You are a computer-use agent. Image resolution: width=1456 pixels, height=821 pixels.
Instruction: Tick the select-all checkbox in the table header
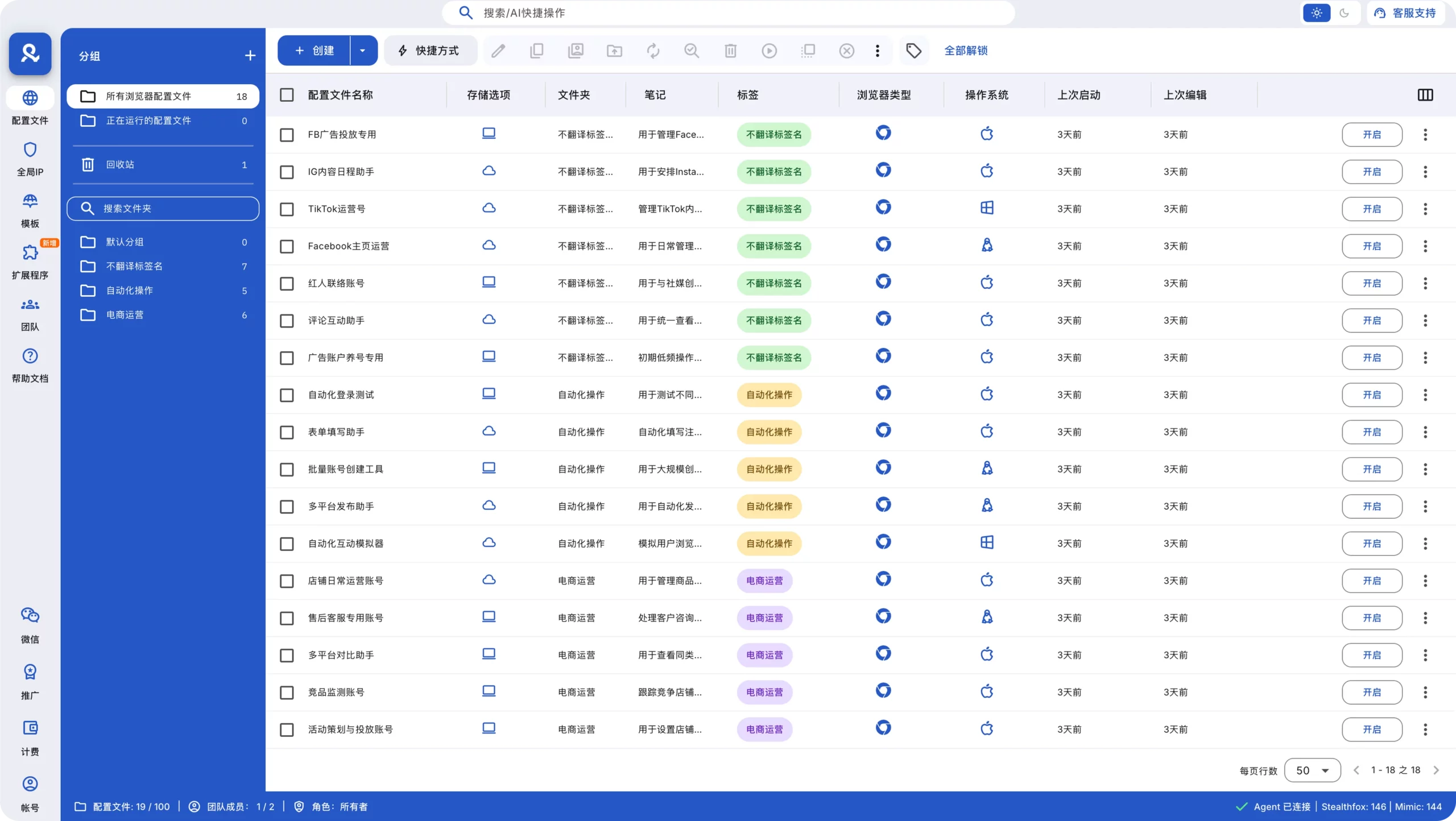(287, 95)
